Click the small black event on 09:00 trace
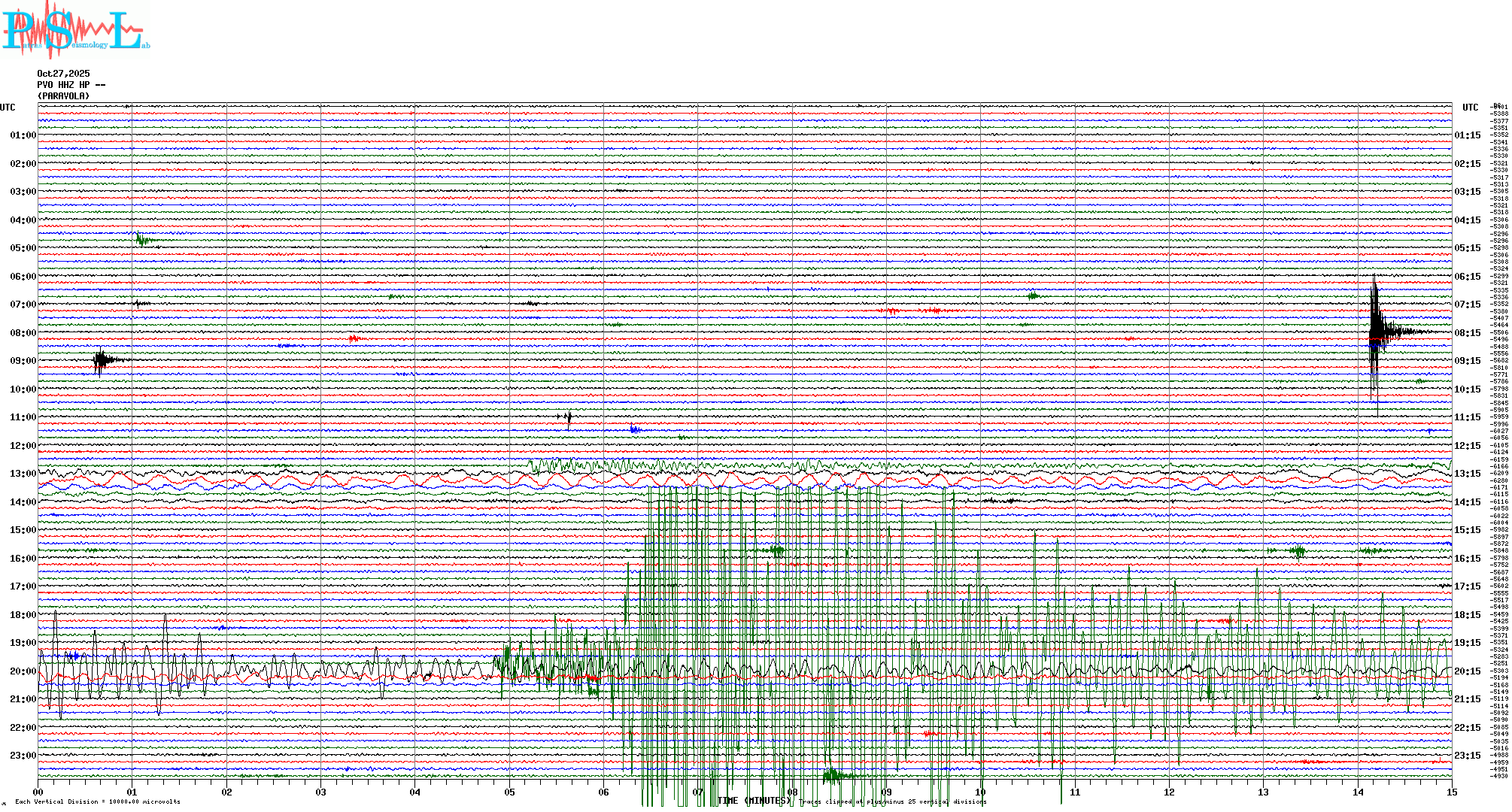This screenshot has height=812, width=1512. [x=101, y=360]
